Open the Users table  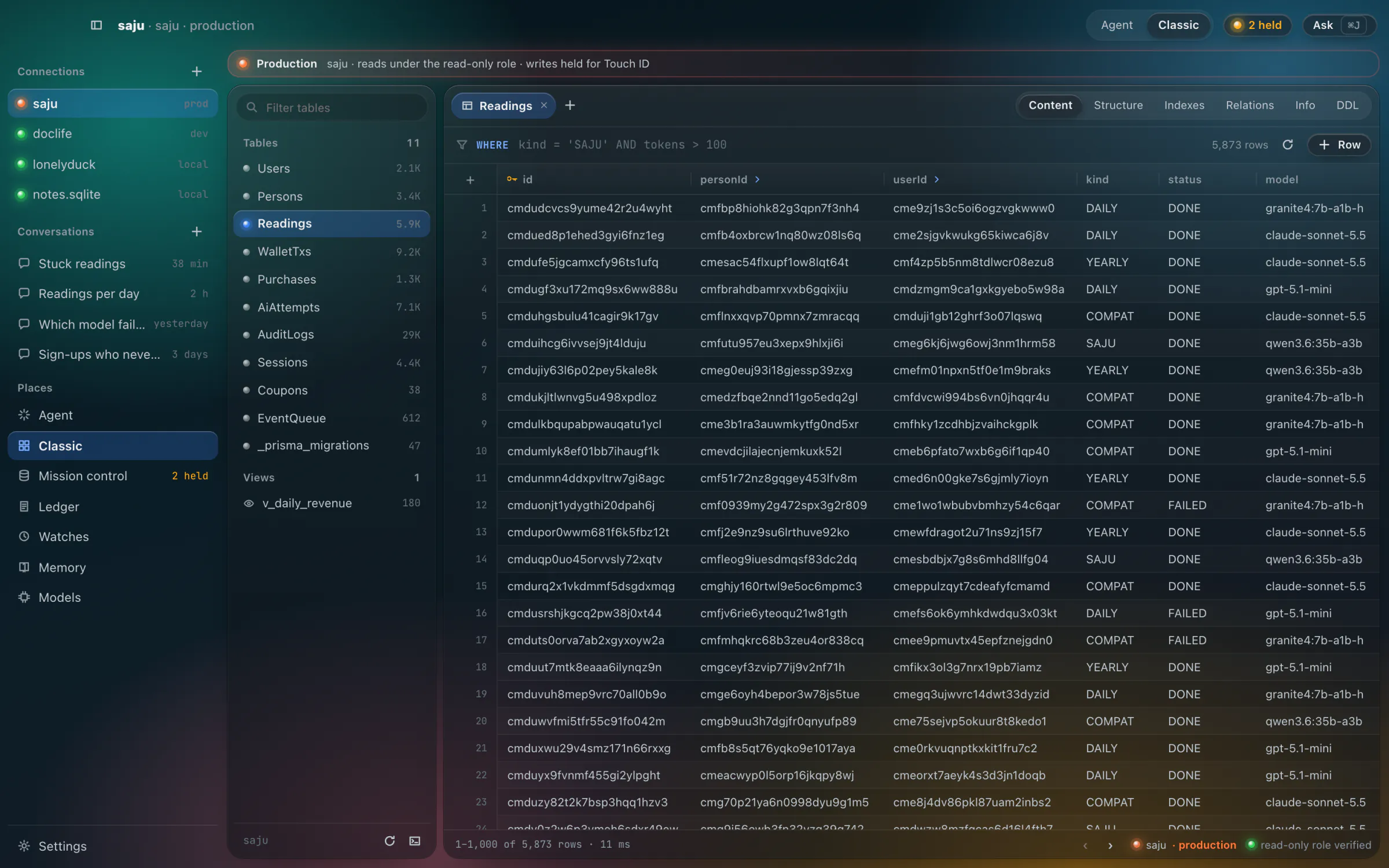click(332, 168)
